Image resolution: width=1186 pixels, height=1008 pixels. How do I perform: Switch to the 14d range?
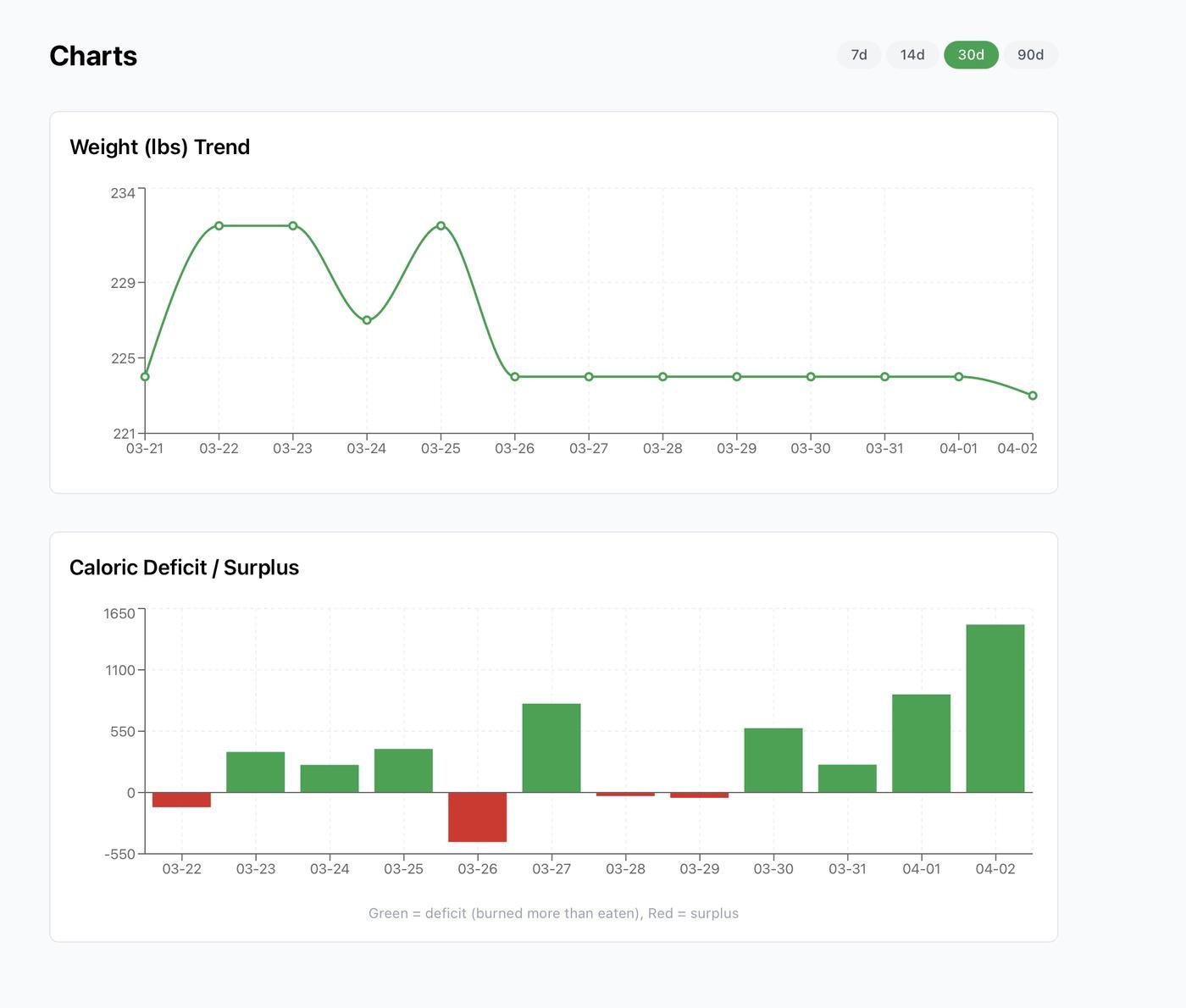pos(912,55)
